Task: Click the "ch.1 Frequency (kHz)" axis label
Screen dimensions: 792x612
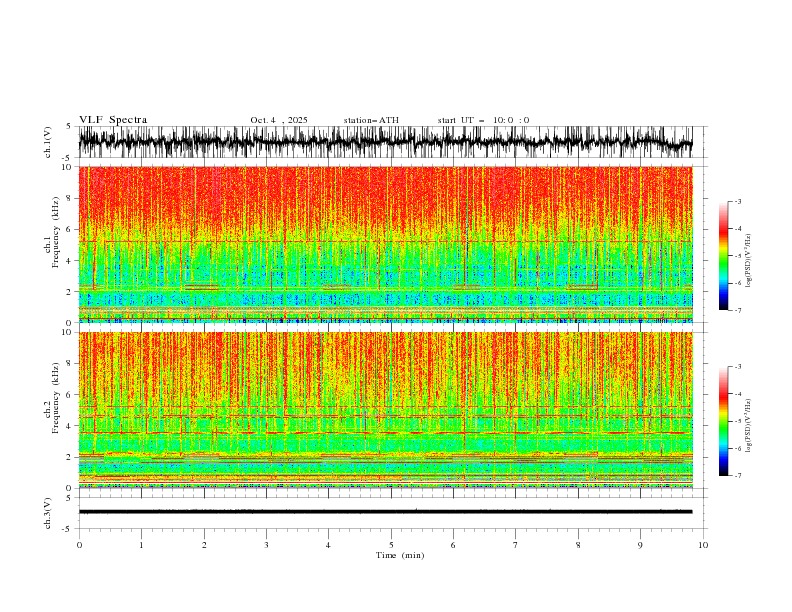Action: [x=52, y=232]
